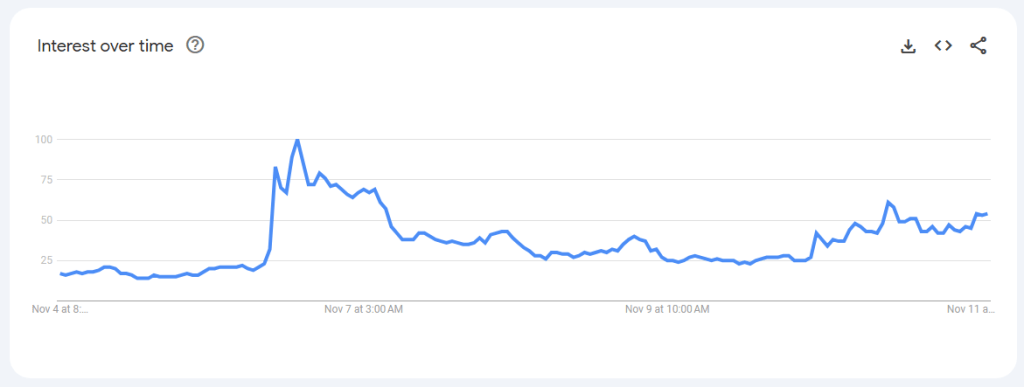Screen dimensions: 1024x387
Task: Click the Nov 9 at 10:00 AM axis label
Action: pos(667,309)
